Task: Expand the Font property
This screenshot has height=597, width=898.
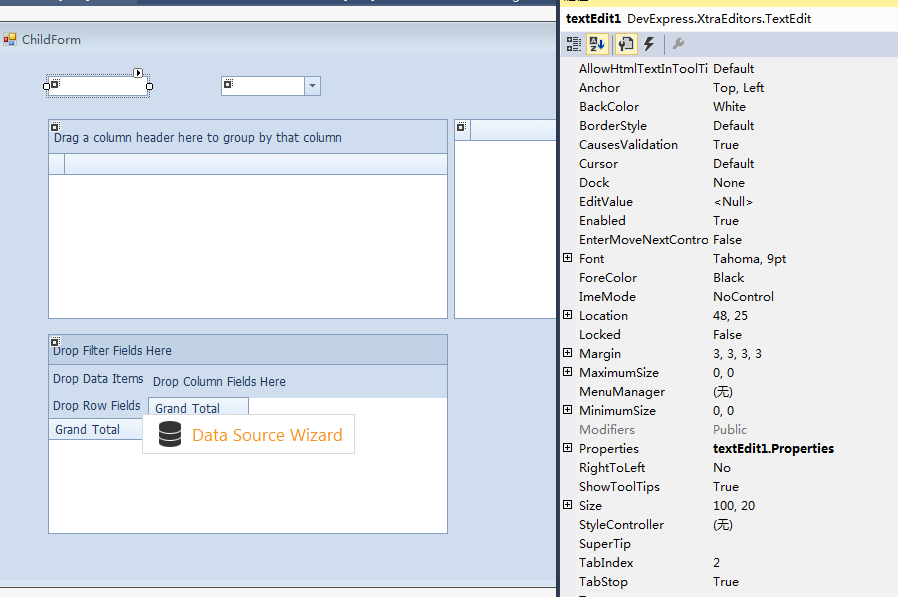Action: pyautogui.click(x=568, y=259)
